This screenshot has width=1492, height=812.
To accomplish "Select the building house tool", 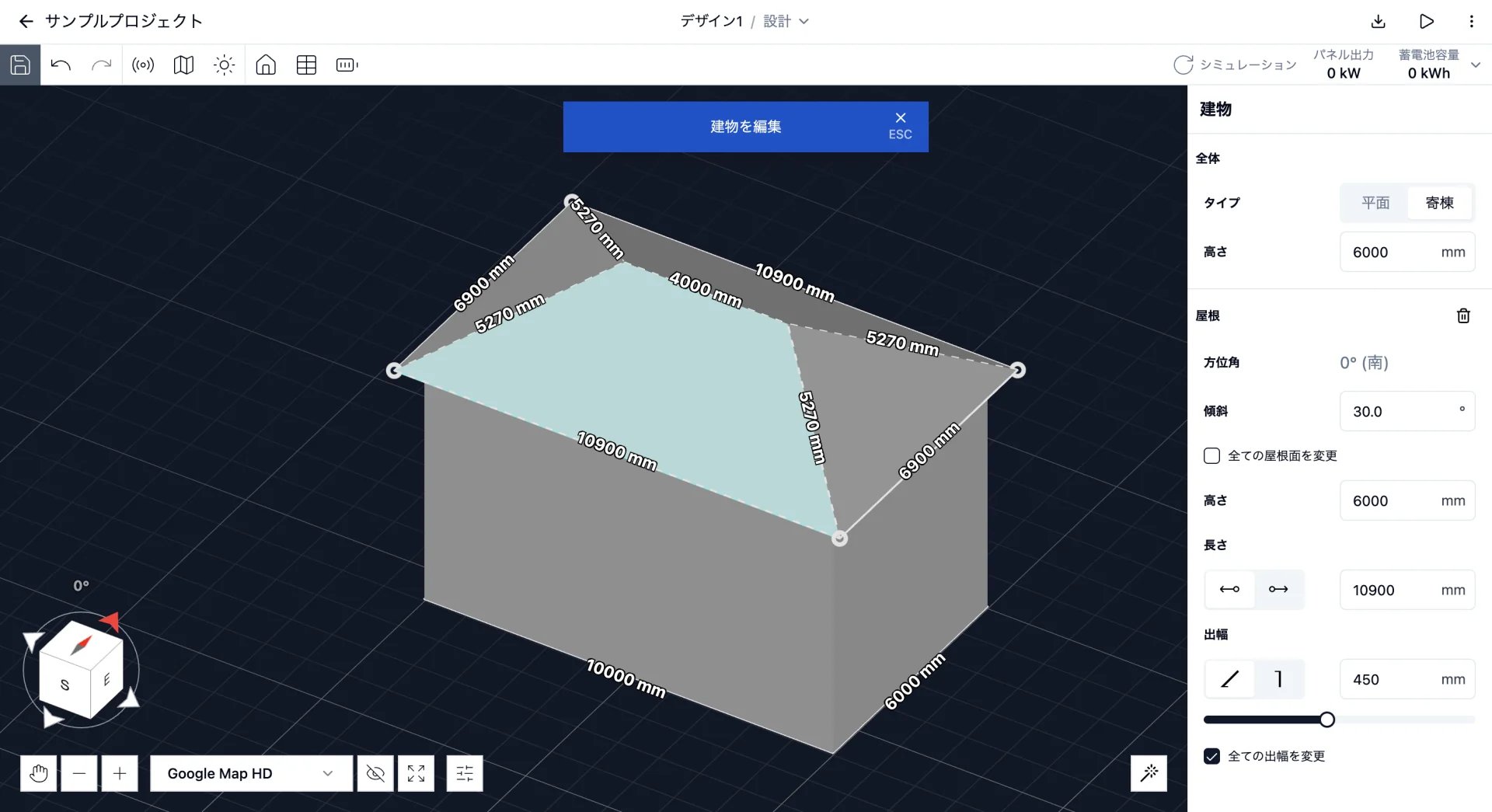I will click(266, 64).
